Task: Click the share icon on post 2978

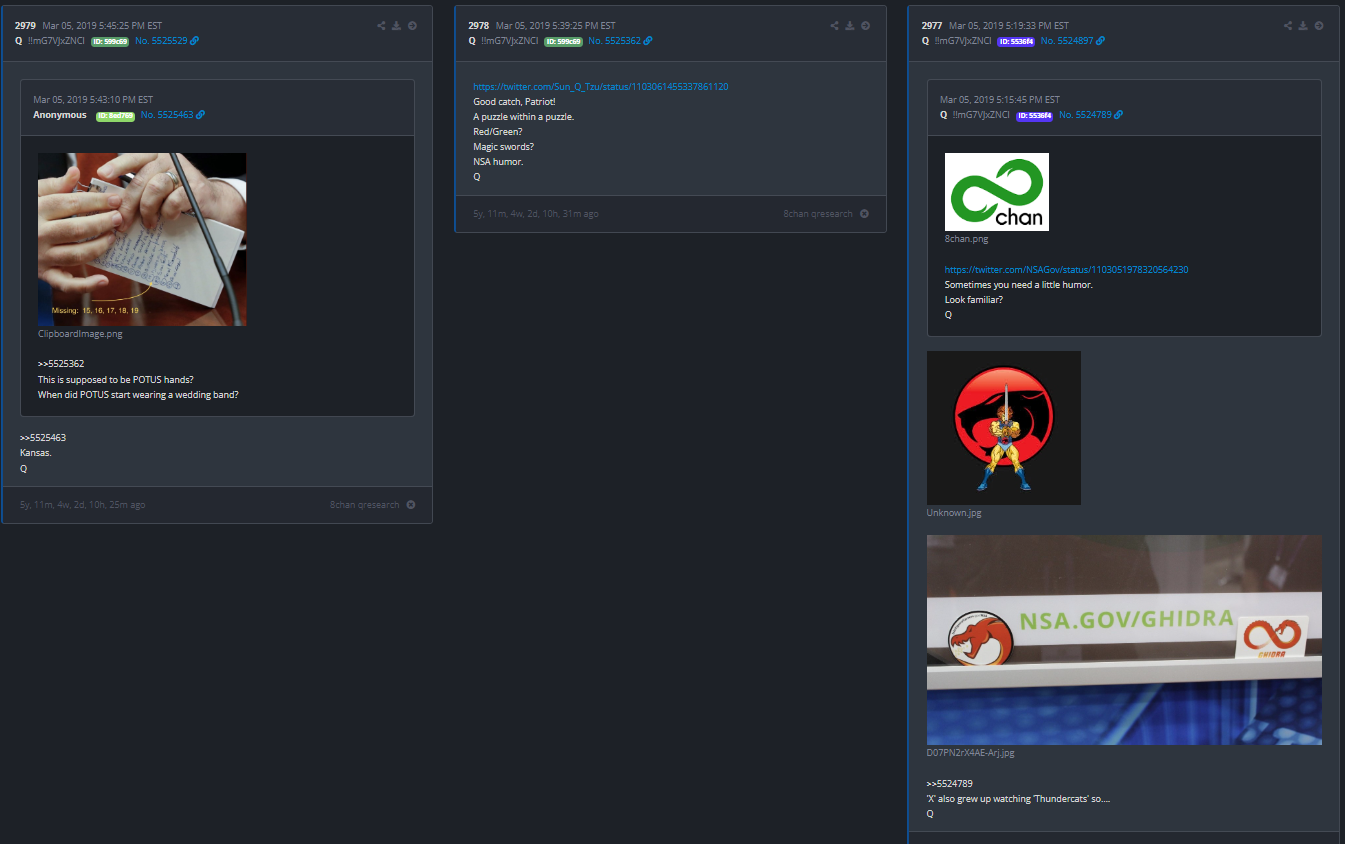Action: point(834,26)
